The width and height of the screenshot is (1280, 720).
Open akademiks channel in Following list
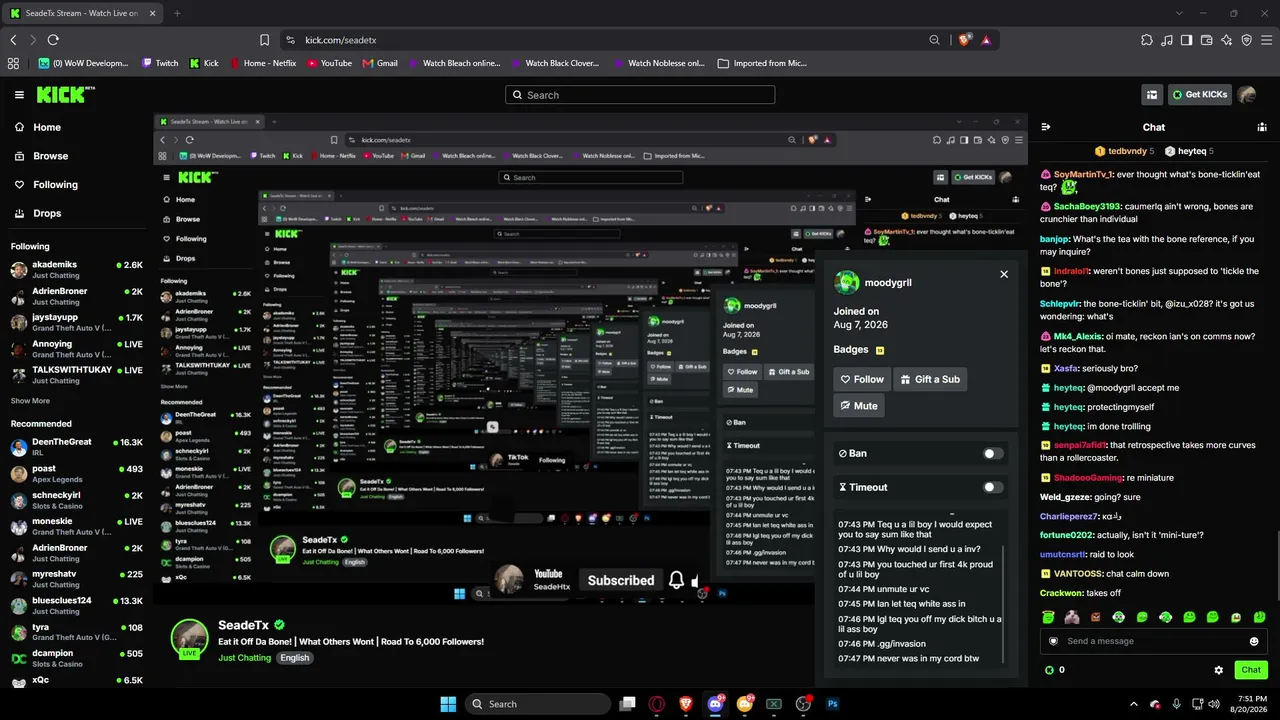pyautogui.click(x=76, y=270)
